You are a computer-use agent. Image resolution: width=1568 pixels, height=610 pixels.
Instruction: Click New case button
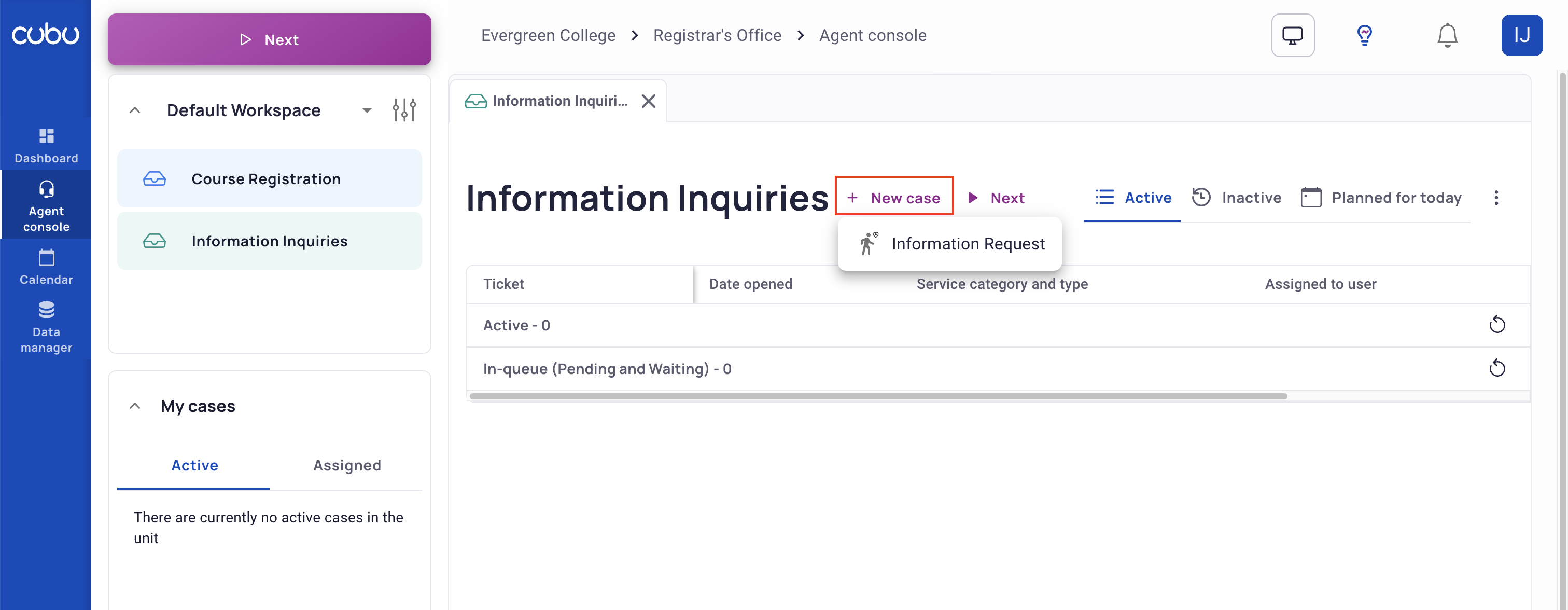tap(893, 198)
